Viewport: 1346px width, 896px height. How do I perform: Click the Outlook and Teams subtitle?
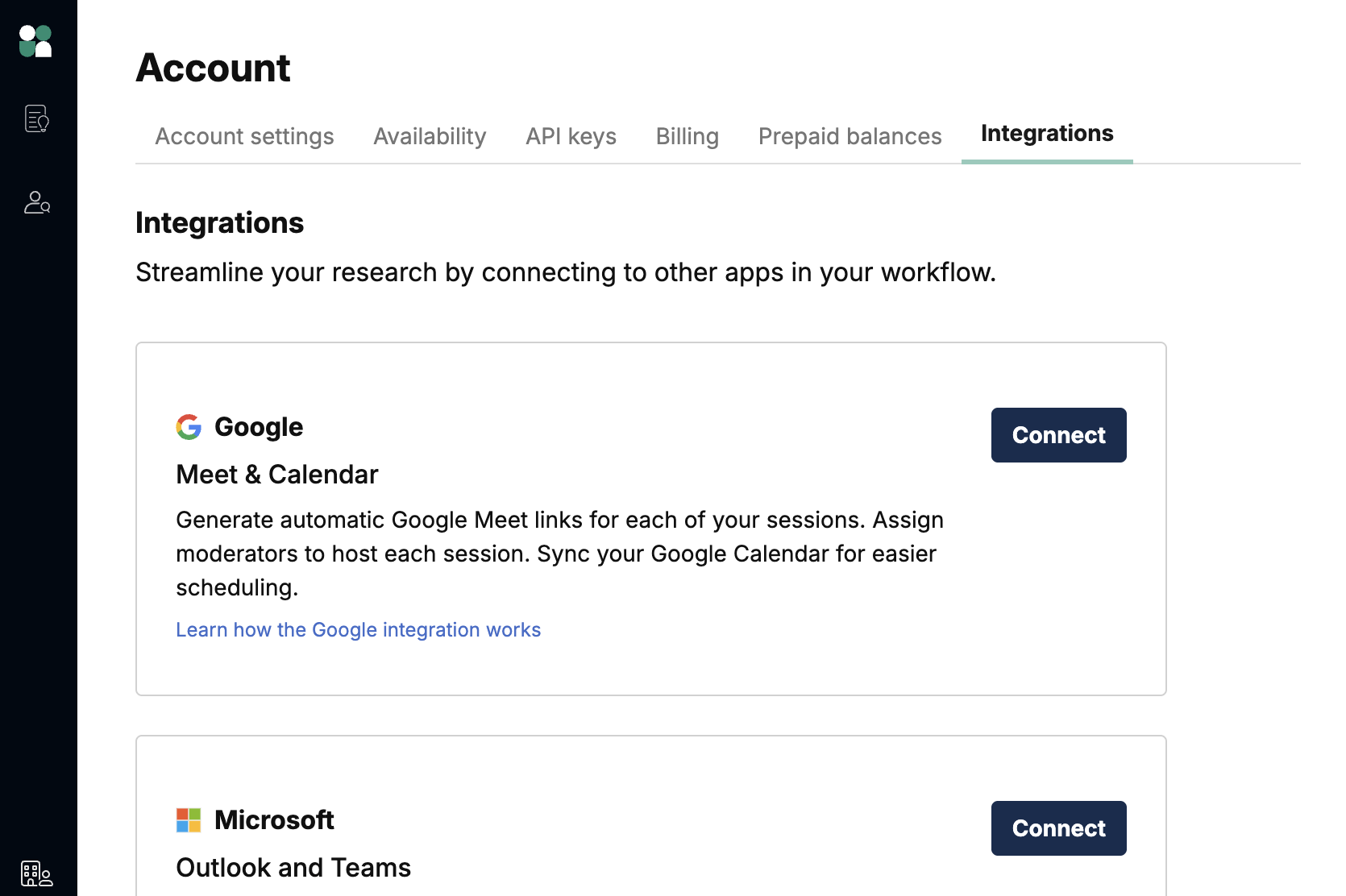pos(293,868)
